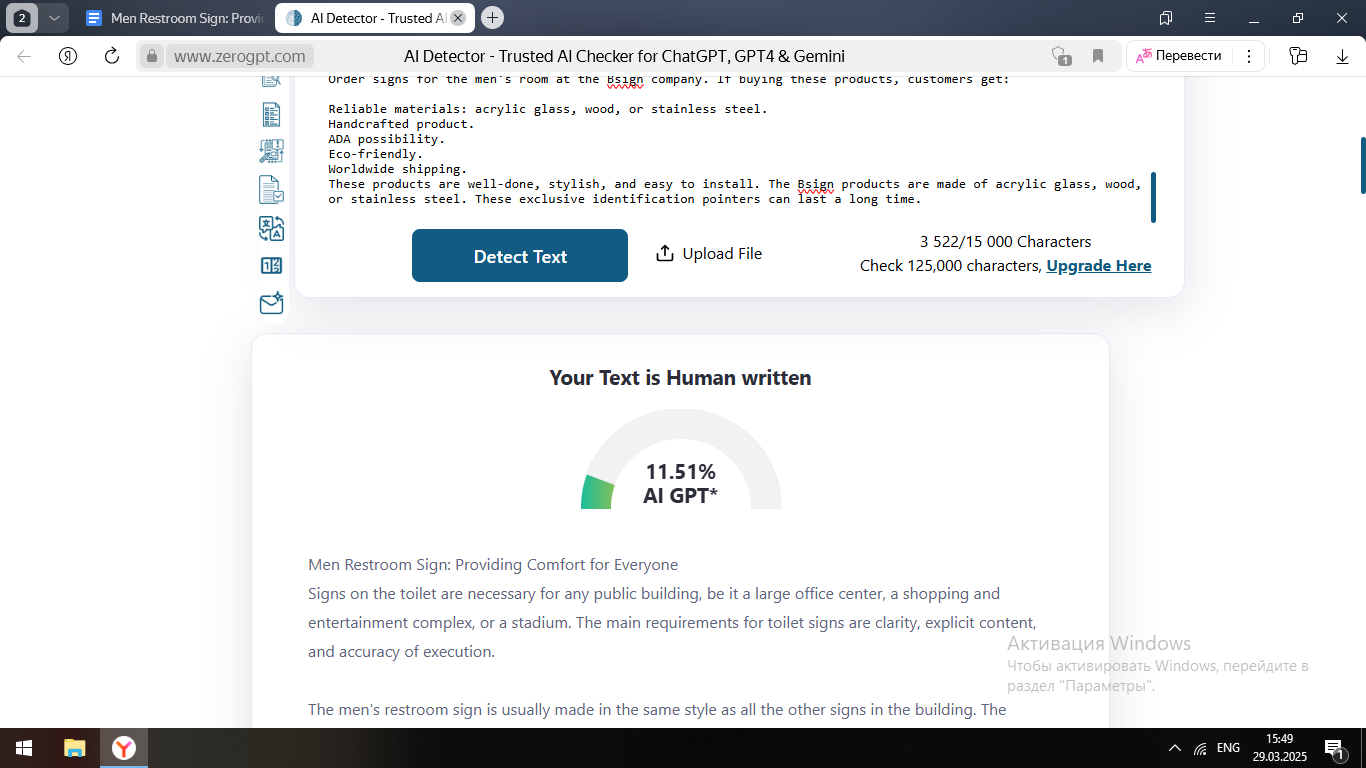Click the site lock security icon
This screenshot has height=768, width=1366.
coord(151,56)
